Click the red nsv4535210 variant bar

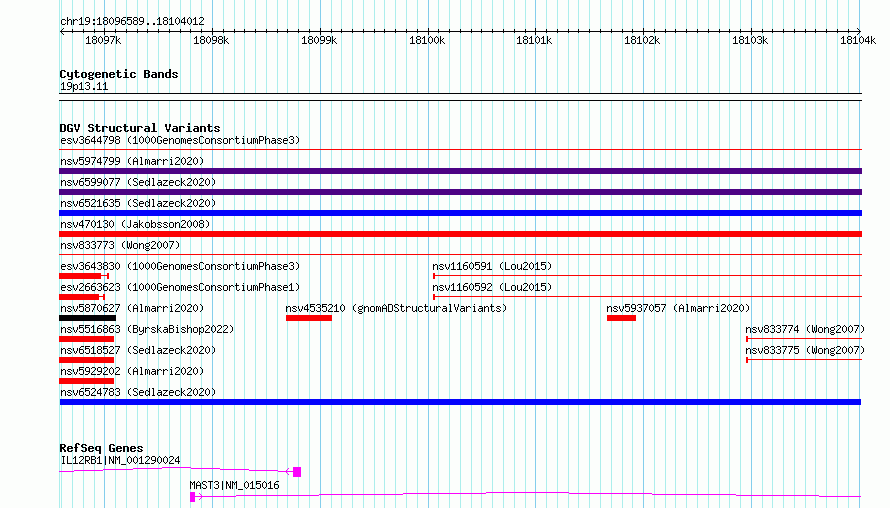[309, 318]
